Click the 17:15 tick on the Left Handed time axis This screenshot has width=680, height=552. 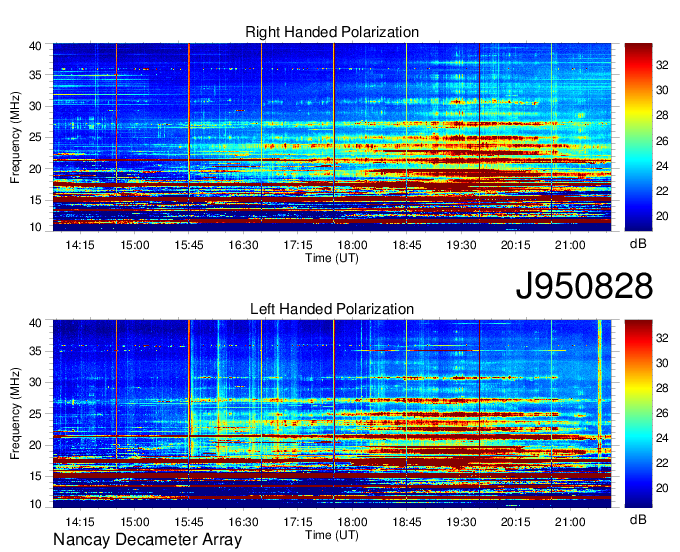tap(298, 522)
